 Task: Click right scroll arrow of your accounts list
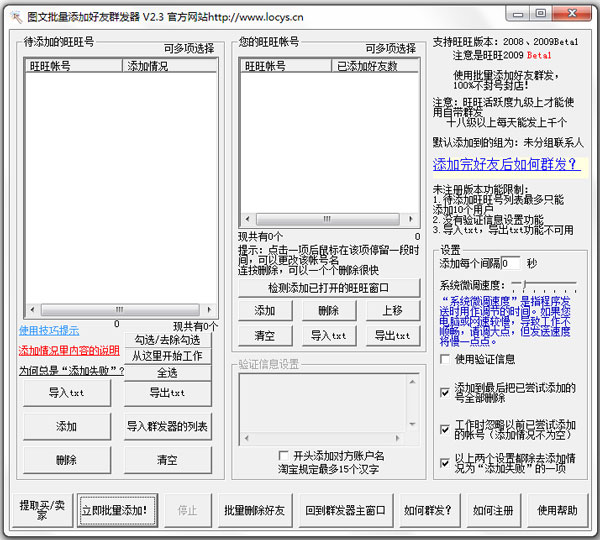click(x=411, y=219)
